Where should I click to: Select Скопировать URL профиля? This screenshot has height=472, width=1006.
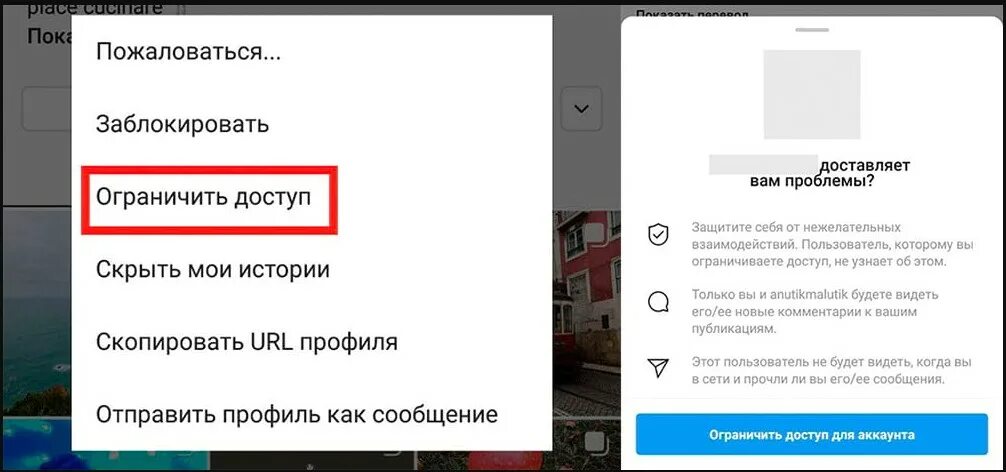247,342
